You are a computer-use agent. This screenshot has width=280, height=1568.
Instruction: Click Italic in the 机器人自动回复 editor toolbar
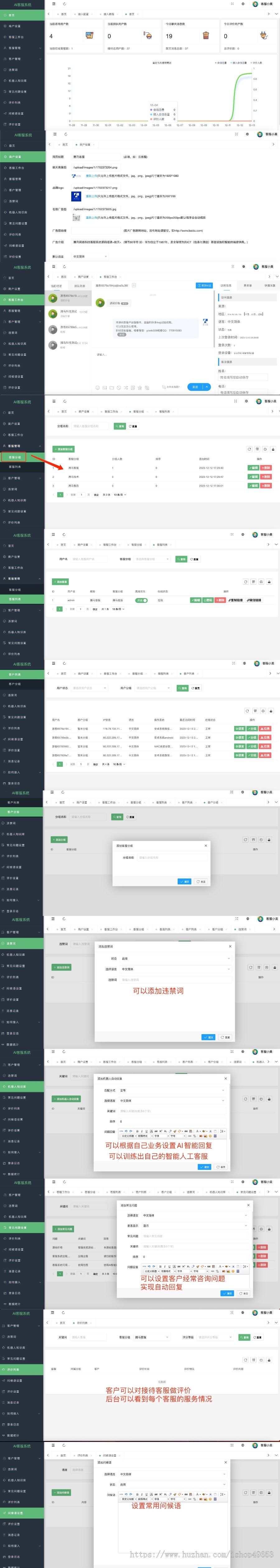[x=141, y=1131]
